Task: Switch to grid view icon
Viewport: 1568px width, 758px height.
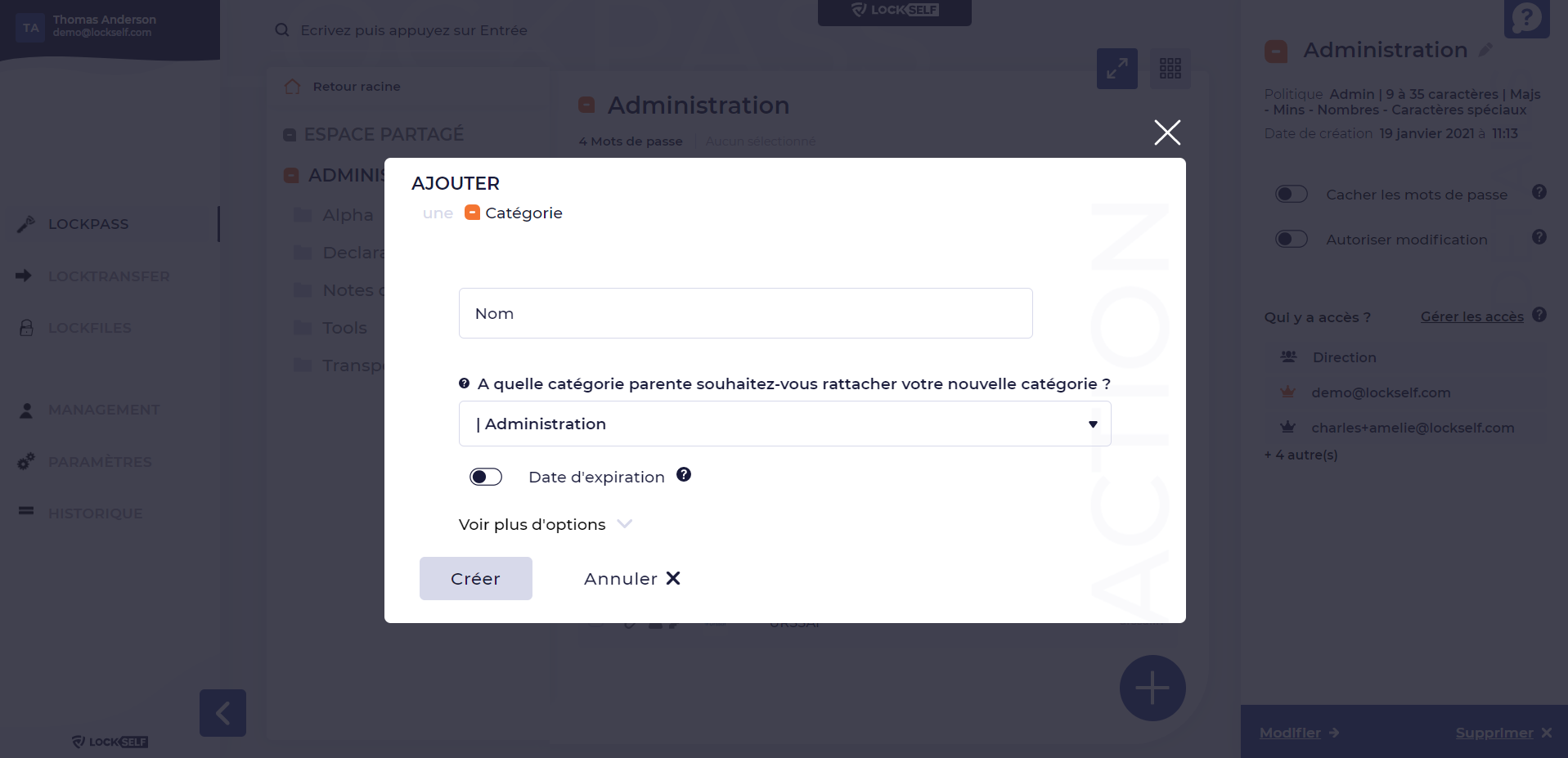Action: click(1170, 69)
